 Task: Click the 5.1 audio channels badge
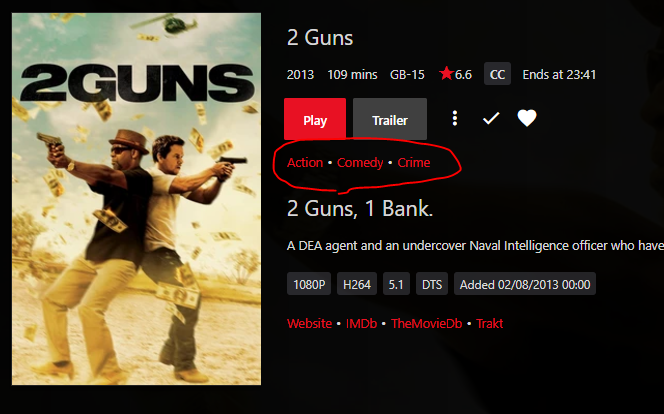pyautogui.click(x=396, y=284)
